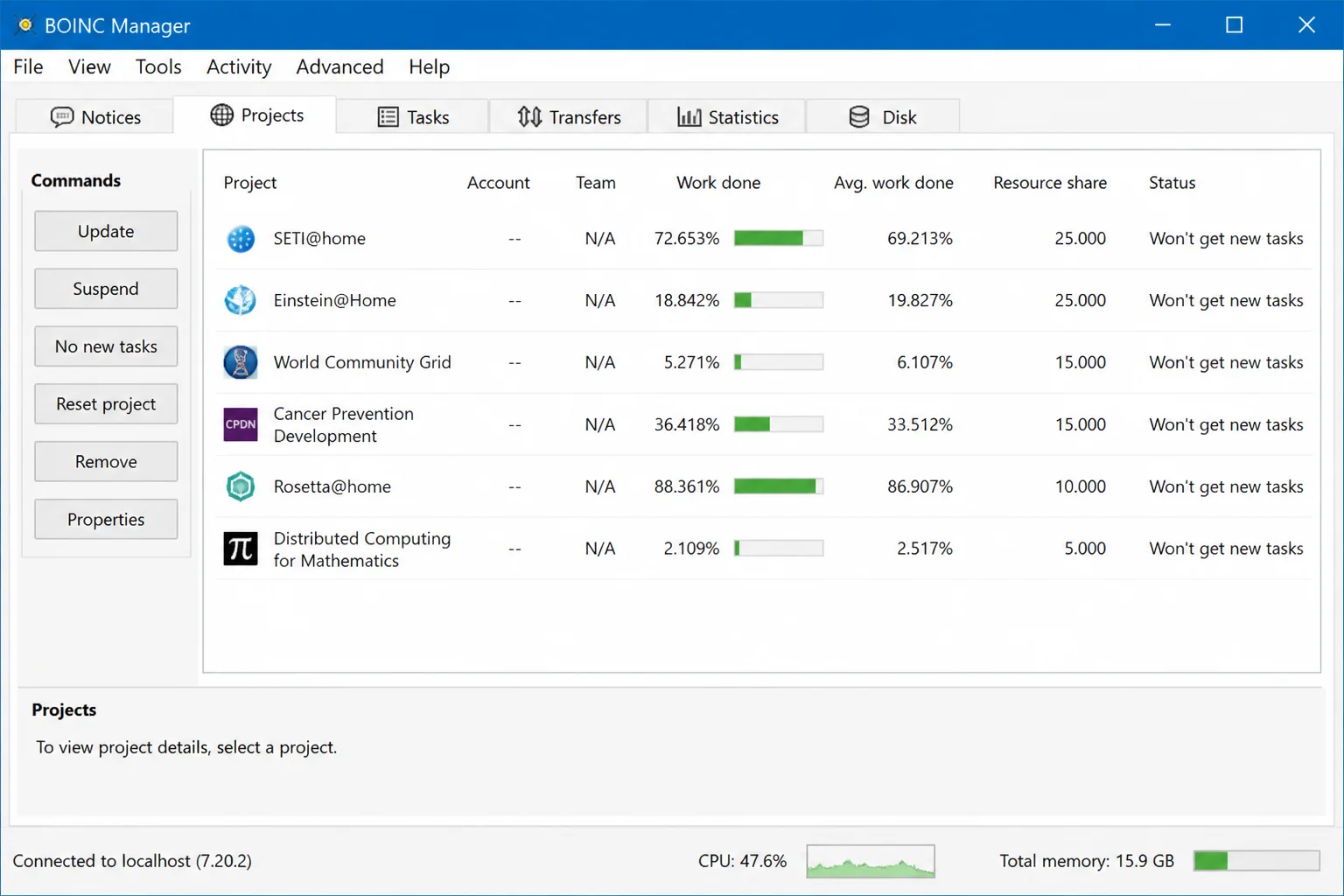This screenshot has height=896, width=1344.
Task: Click the Notices speech bubble icon
Action: (x=62, y=117)
